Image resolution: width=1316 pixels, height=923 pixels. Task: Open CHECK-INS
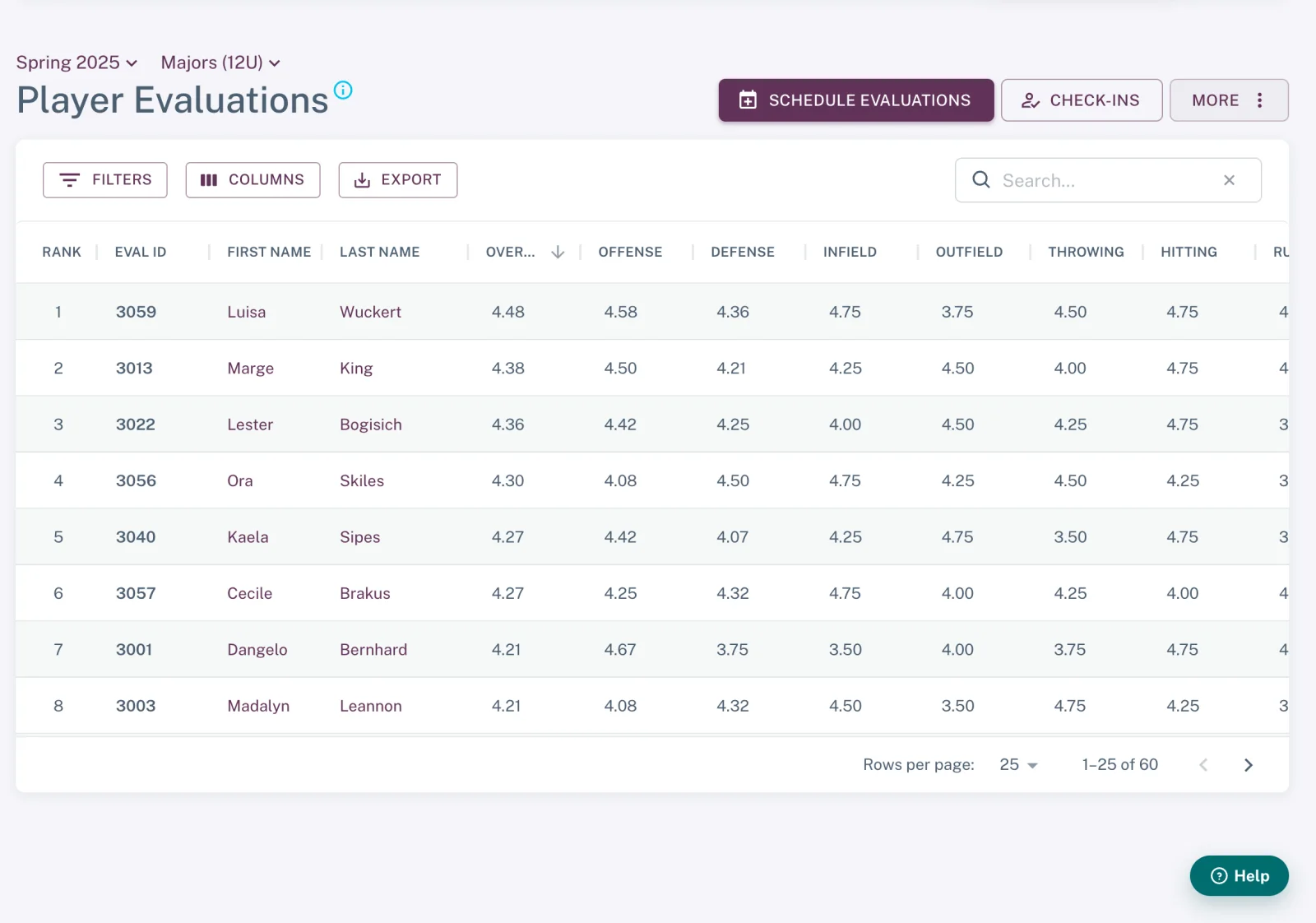coord(1082,100)
